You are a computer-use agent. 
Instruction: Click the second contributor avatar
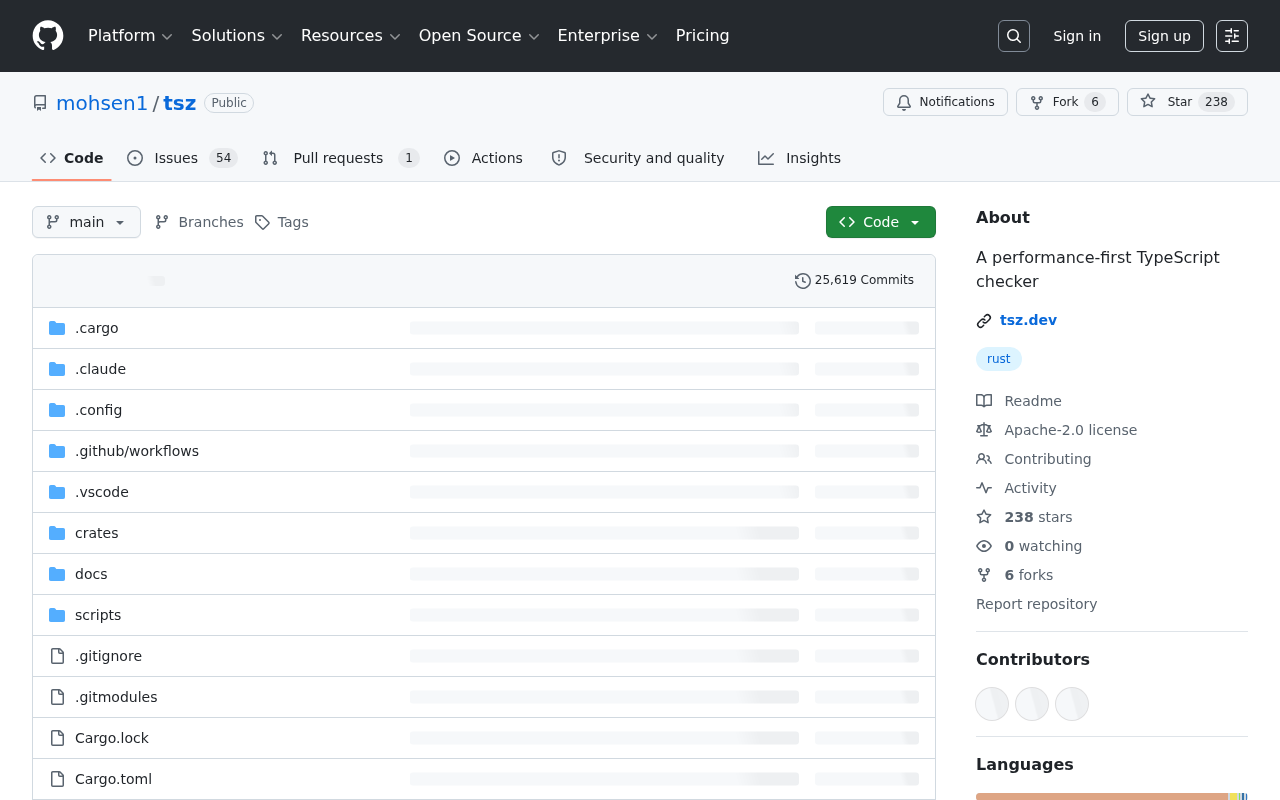[1032, 704]
